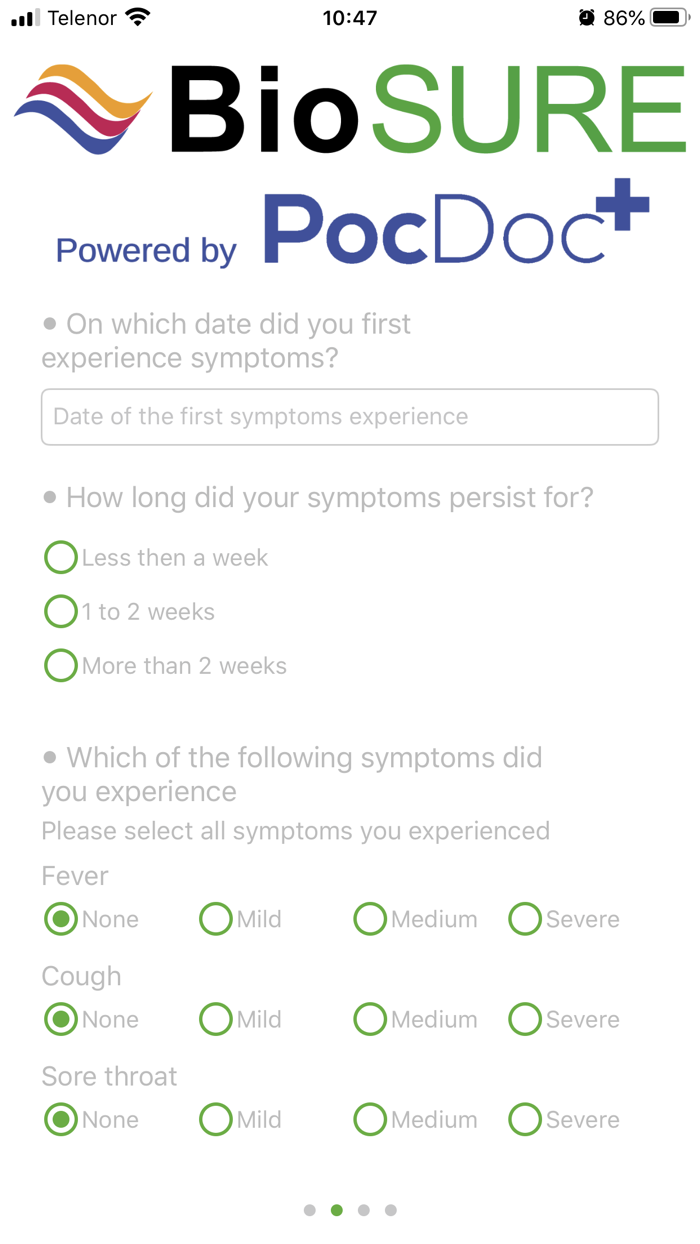The image size is (700, 1244).
Task: Select None for Cough symptom
Action: (x=60, y=1019)
